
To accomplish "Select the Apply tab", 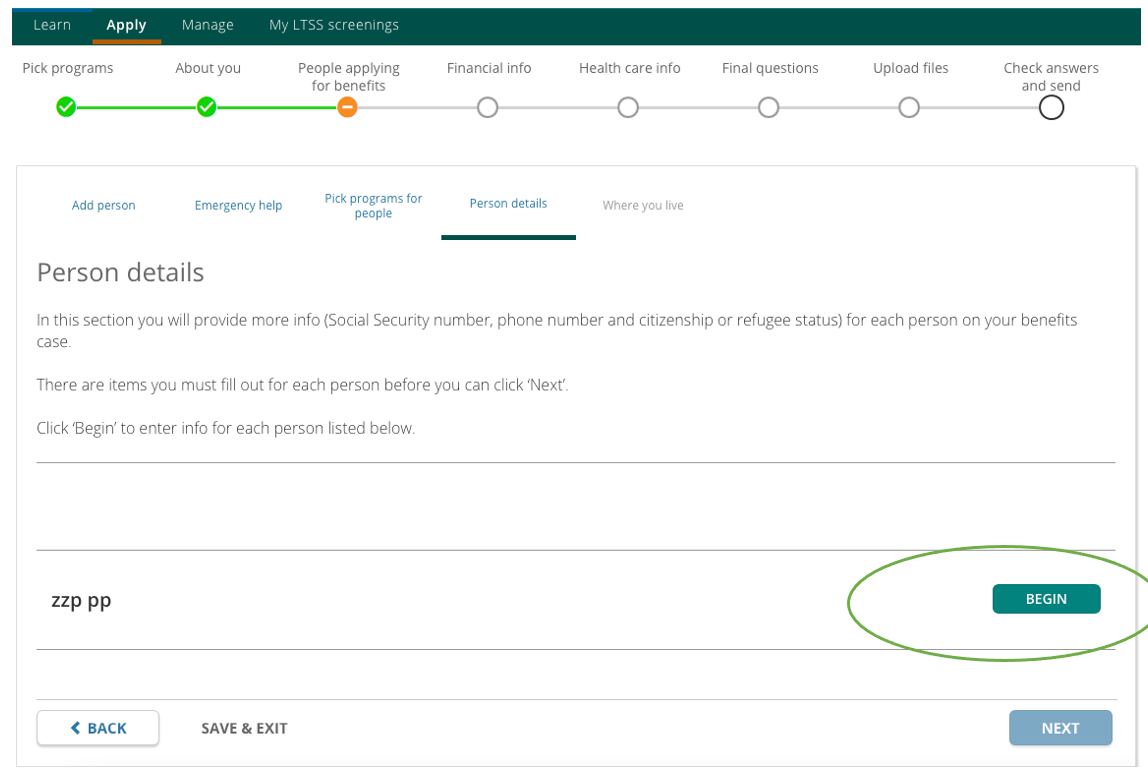I will pyautogui.click(x=126, y=25).
